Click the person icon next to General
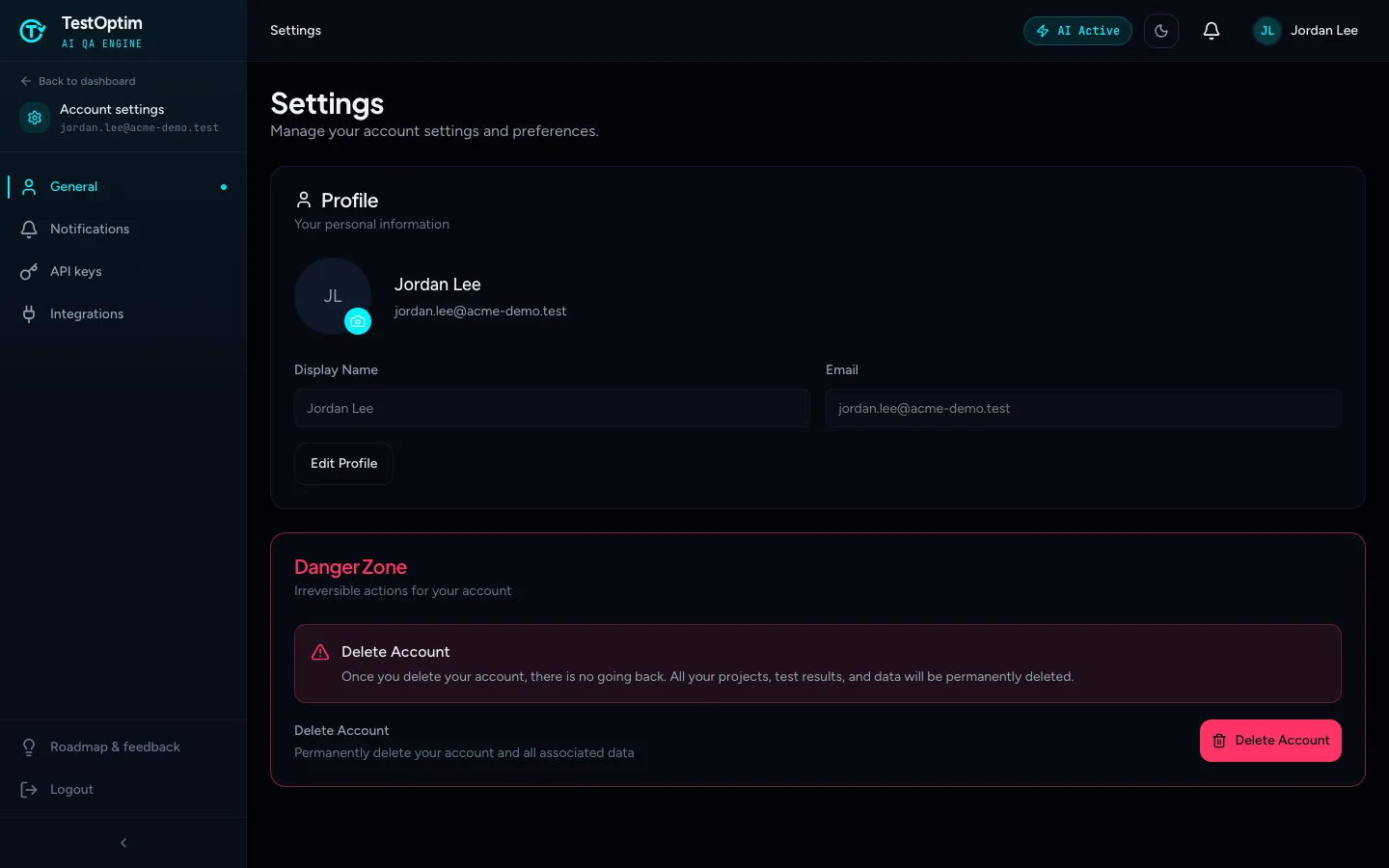Screen dimensions: 1389x868 click(x=29, y=186)
